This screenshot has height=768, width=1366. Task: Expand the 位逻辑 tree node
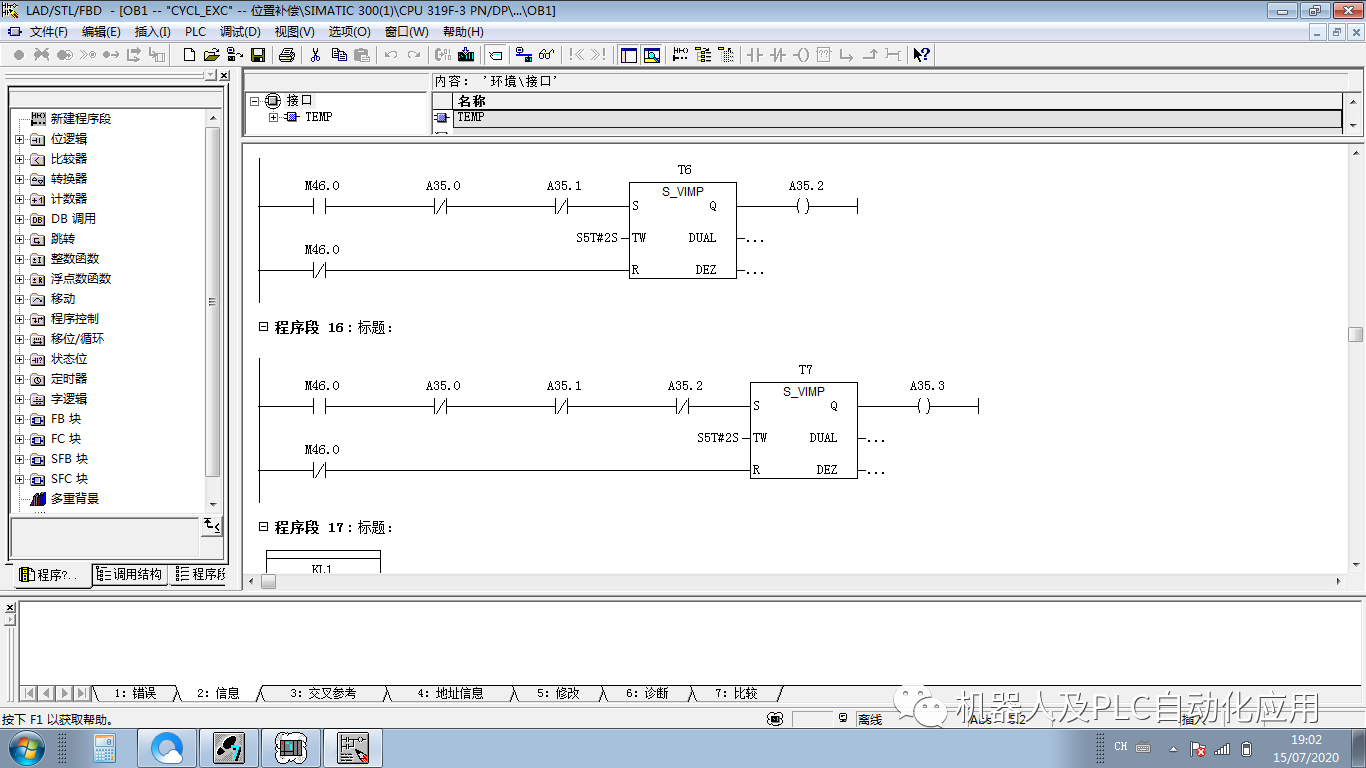tap(19, 139)
